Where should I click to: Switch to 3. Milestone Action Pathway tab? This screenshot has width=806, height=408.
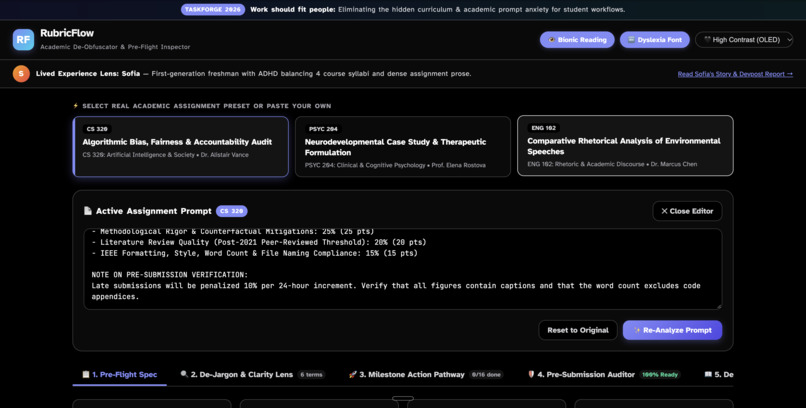click(x=426, y=375)
